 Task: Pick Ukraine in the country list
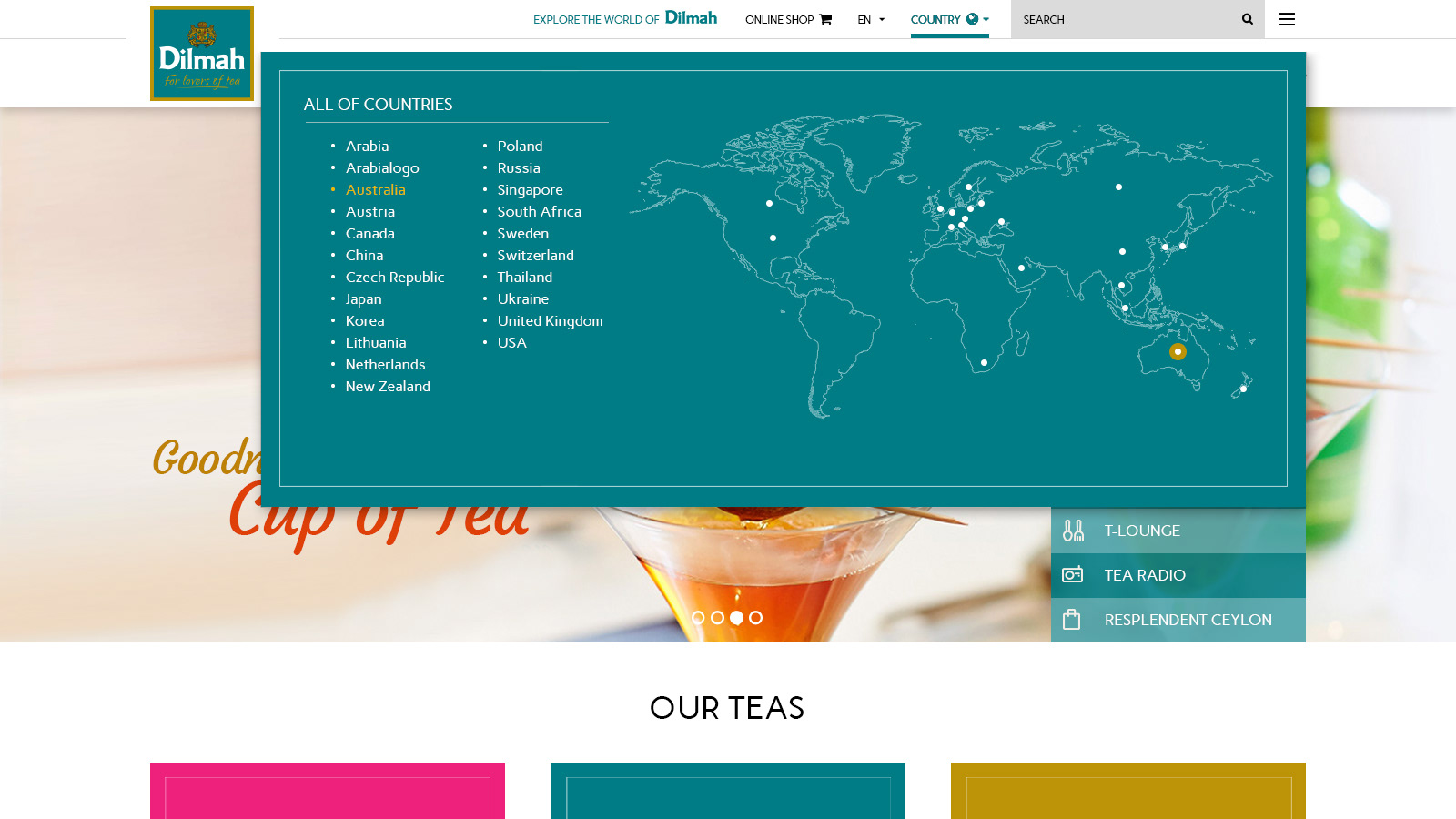[x=523, y=298]
